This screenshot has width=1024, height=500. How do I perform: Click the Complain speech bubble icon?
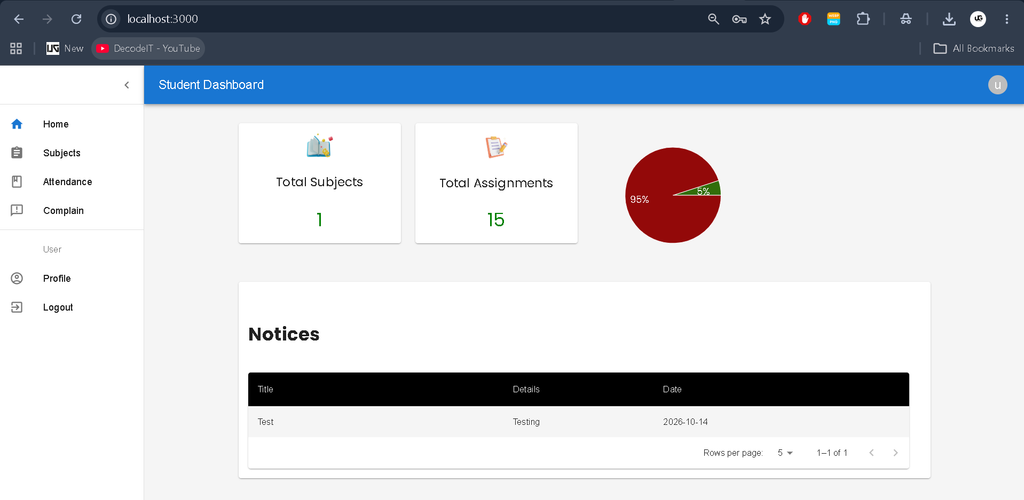click(17, 210)
